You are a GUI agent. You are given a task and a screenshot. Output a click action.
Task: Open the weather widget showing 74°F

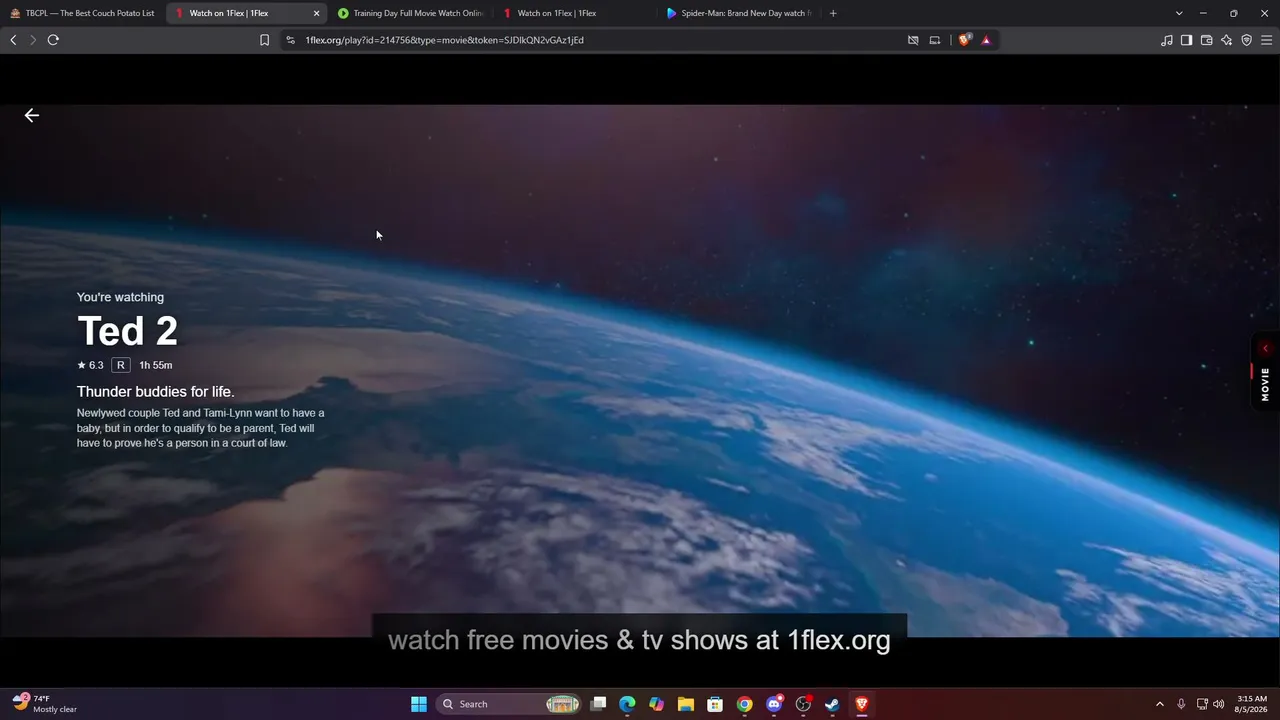(45, 704)
